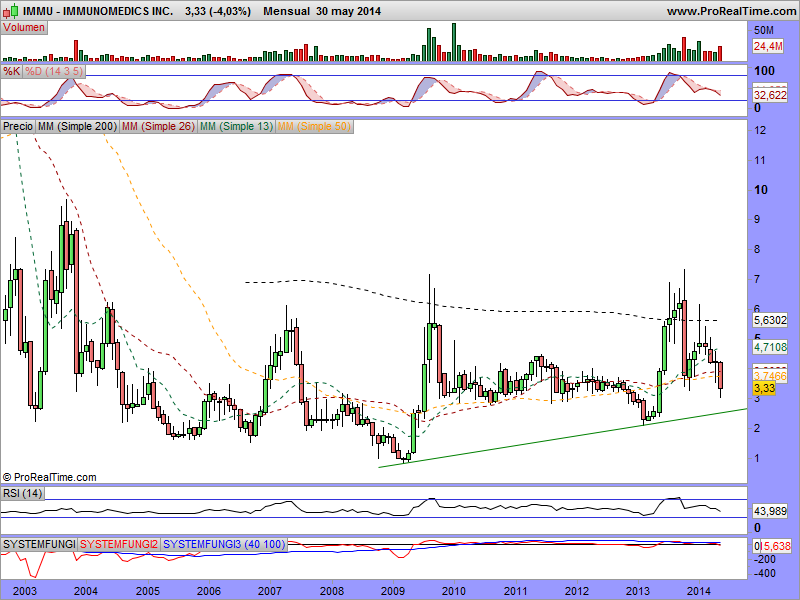Screen dimensions: 800x600
Task: Select the red SYSTEMFUNGI2 label
Action: click(x=119, y=544)
